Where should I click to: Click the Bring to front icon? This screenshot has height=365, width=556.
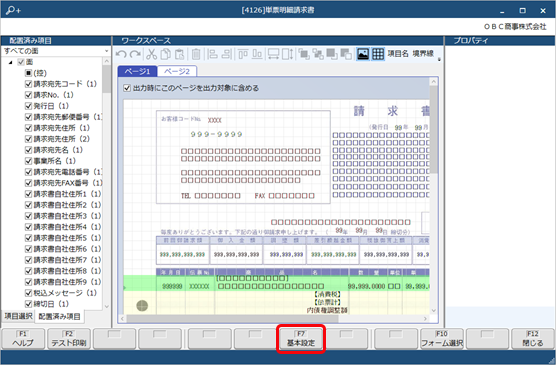(x=332, y=54)
